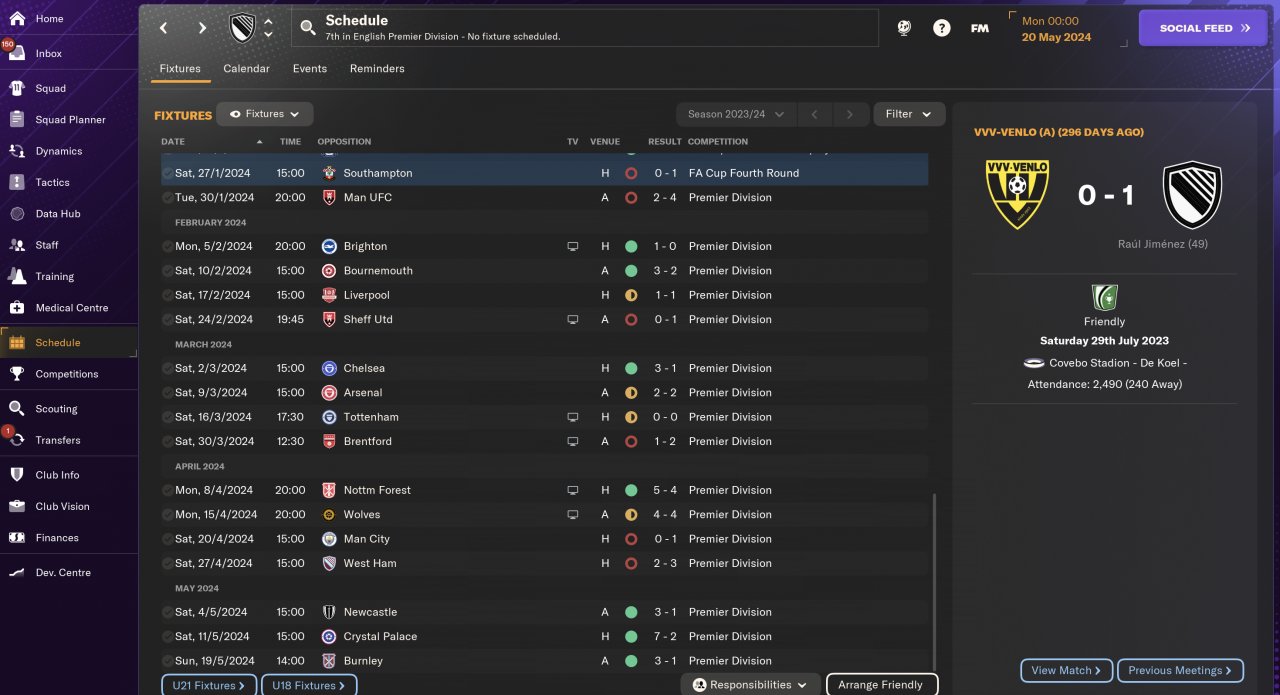The width and height of the screenshot is (1280, 695).
Task: Click the Scouting magnifier icon
Action: pyautogui.click(x=16, y=409)
